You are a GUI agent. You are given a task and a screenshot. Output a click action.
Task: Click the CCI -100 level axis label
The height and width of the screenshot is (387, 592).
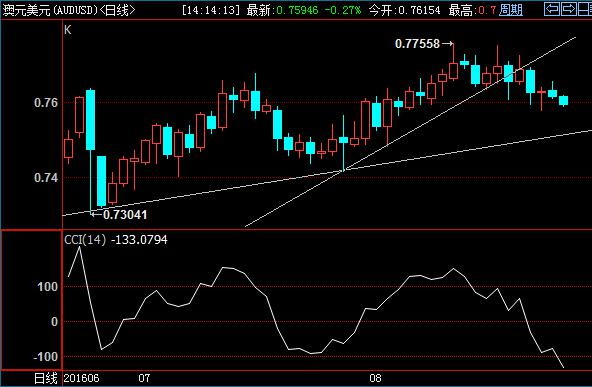[x=45, y=356]
